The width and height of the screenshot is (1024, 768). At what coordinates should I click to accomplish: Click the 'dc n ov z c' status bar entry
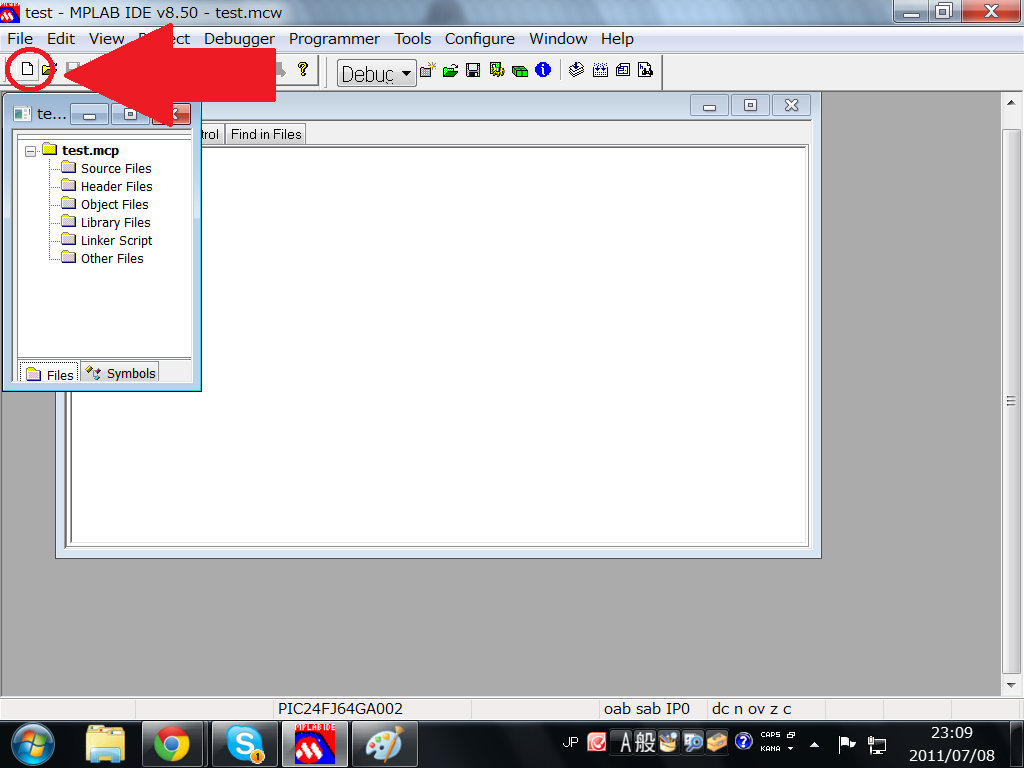(x=751, y=709)
